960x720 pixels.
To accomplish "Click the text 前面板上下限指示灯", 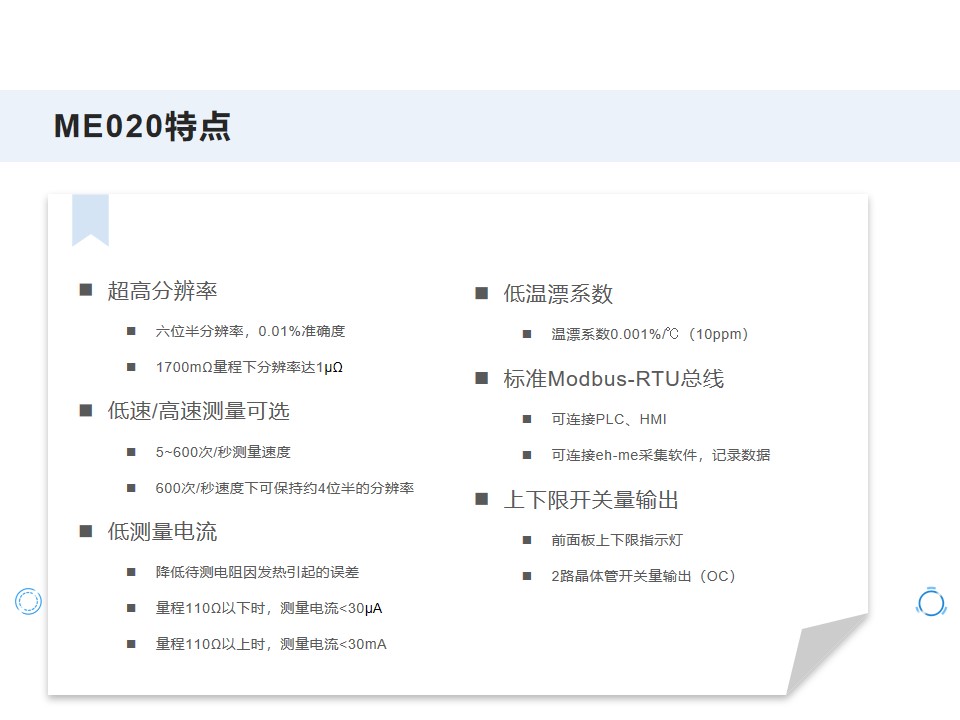I will point(617,540).
